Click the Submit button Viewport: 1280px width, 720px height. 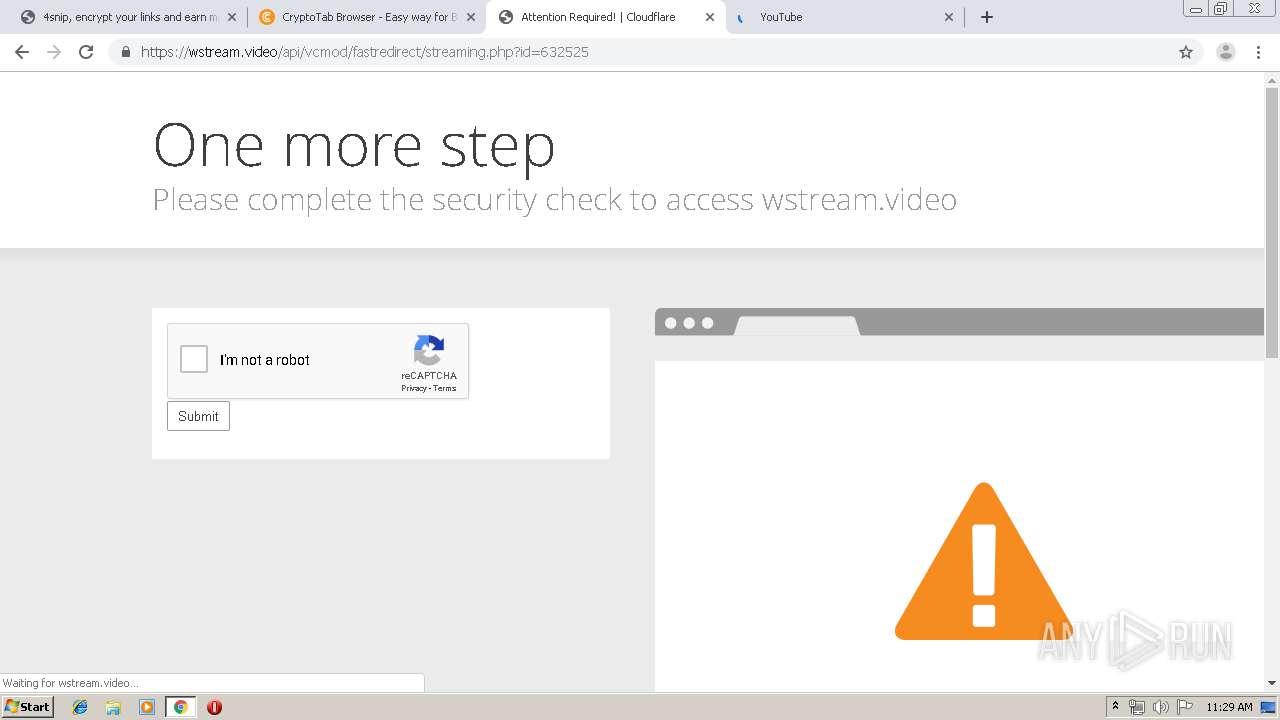tap(198, 416)
